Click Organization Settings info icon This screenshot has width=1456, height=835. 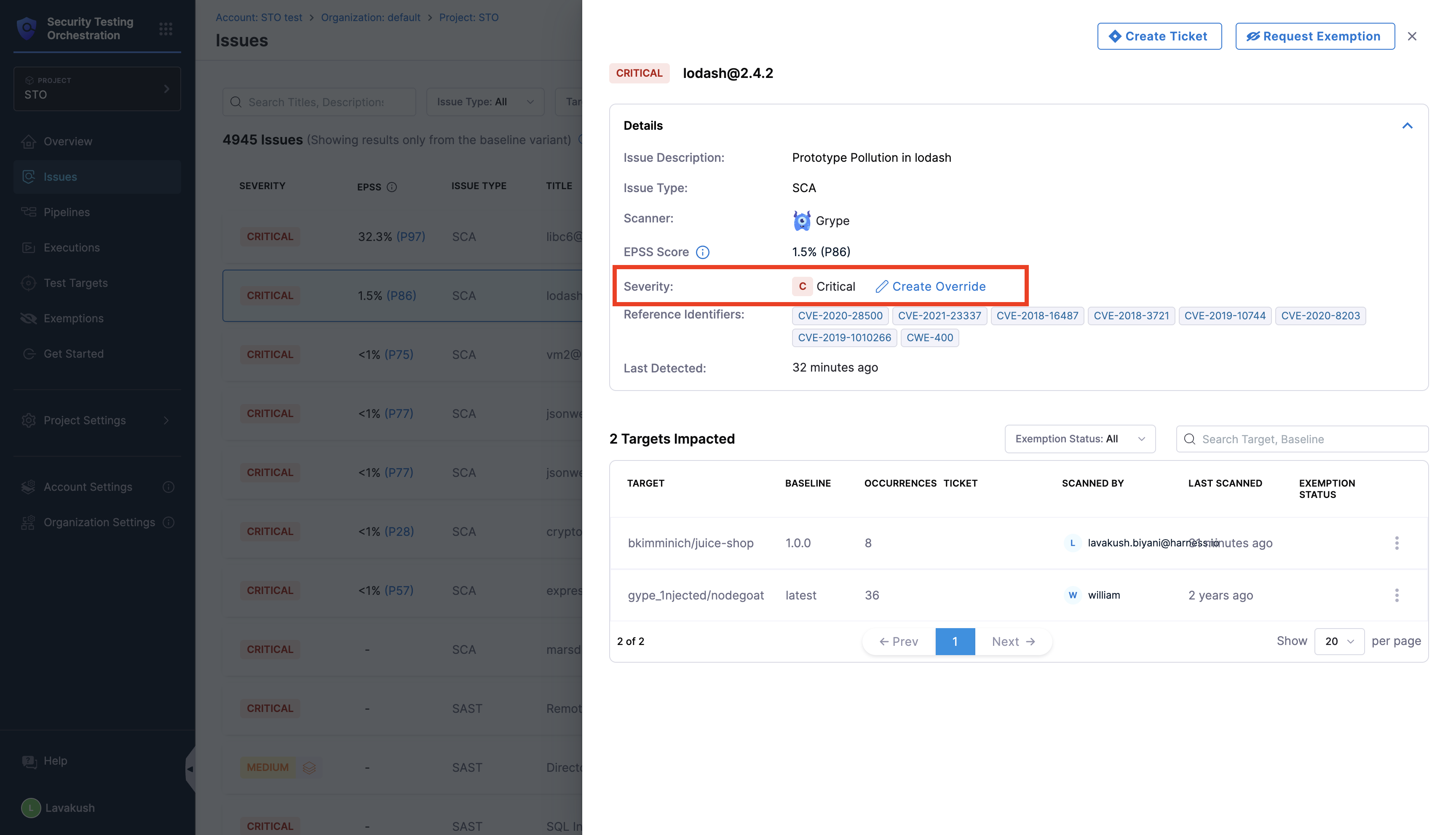[x=169, y=522]
